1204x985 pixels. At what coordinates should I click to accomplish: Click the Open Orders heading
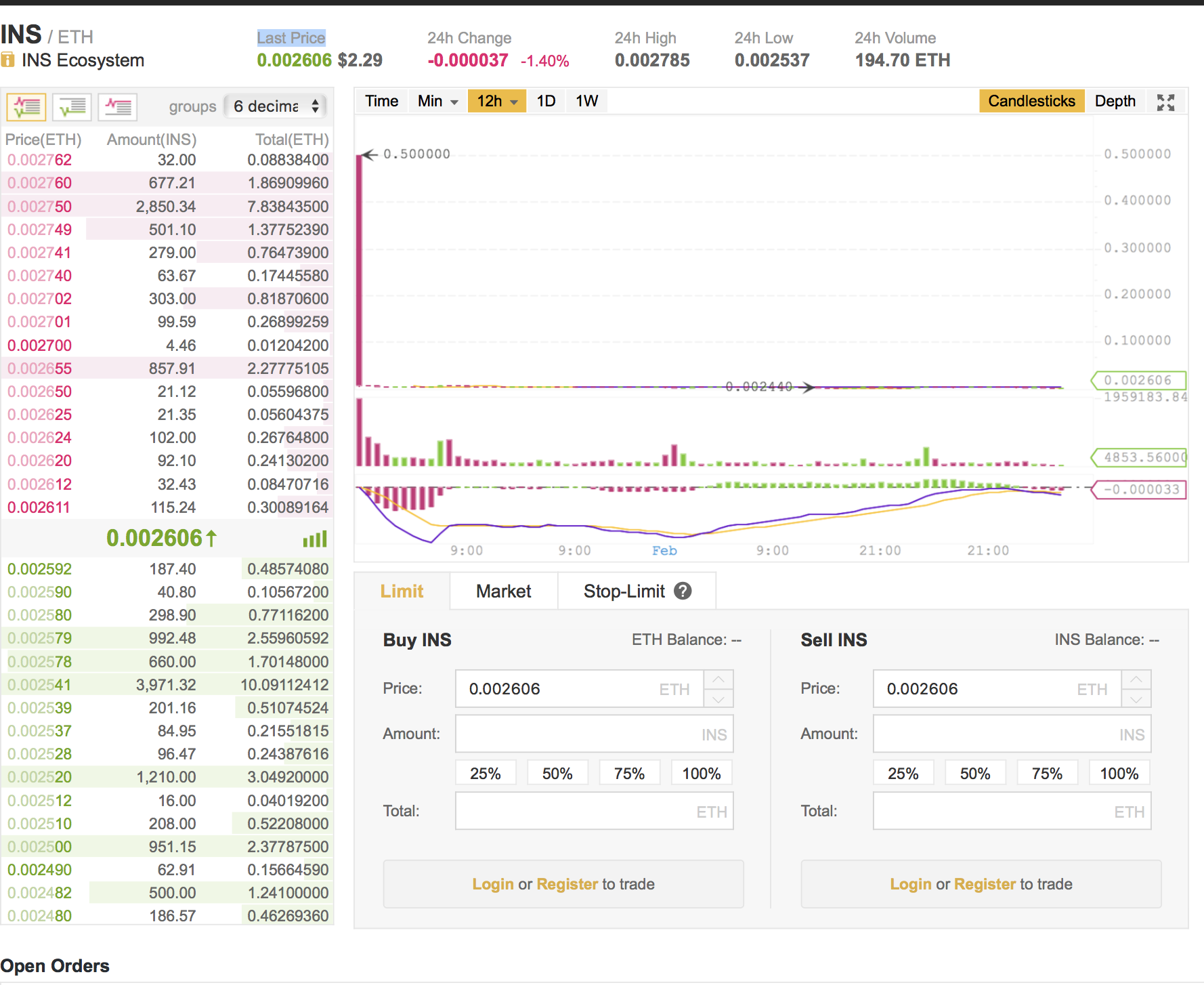pos(55,965)
